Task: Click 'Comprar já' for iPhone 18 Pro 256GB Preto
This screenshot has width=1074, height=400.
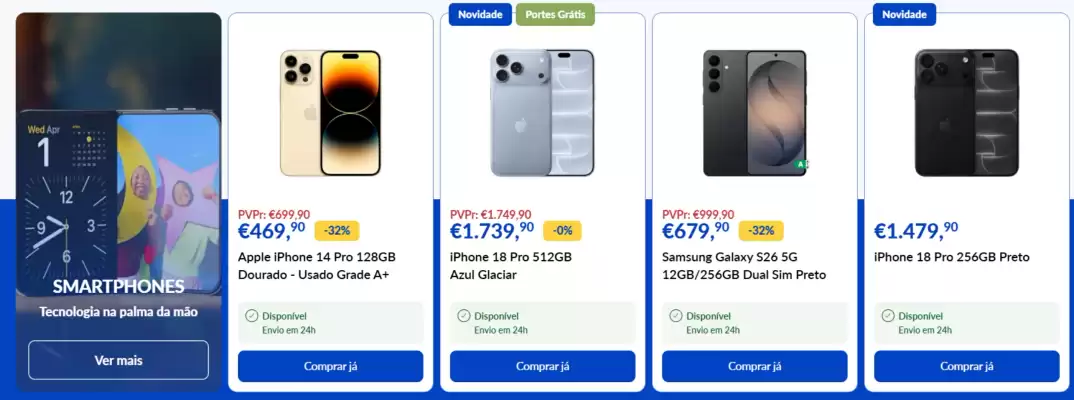Action: pos(966,366)
